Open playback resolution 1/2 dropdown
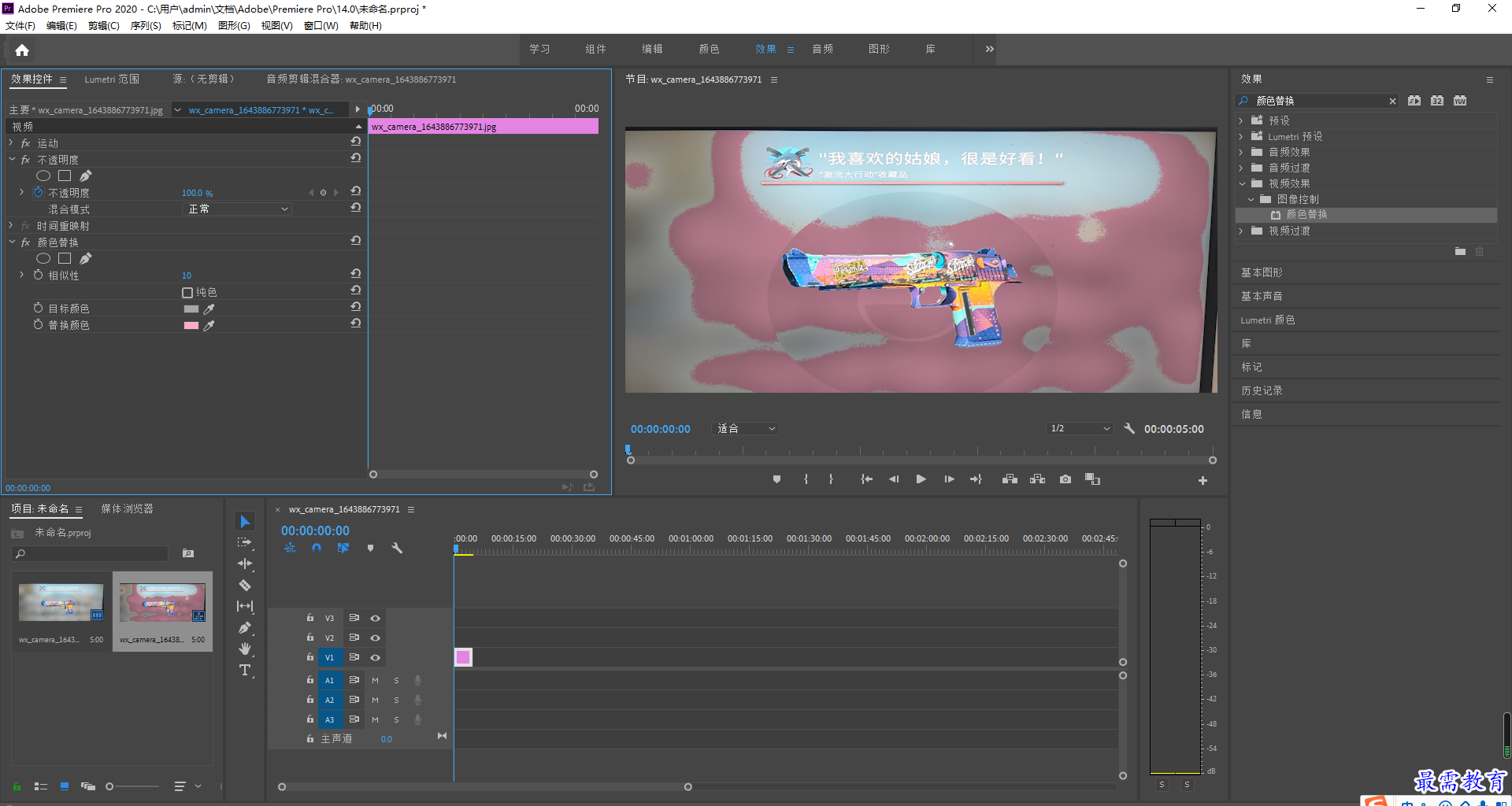 [1080, 428]
